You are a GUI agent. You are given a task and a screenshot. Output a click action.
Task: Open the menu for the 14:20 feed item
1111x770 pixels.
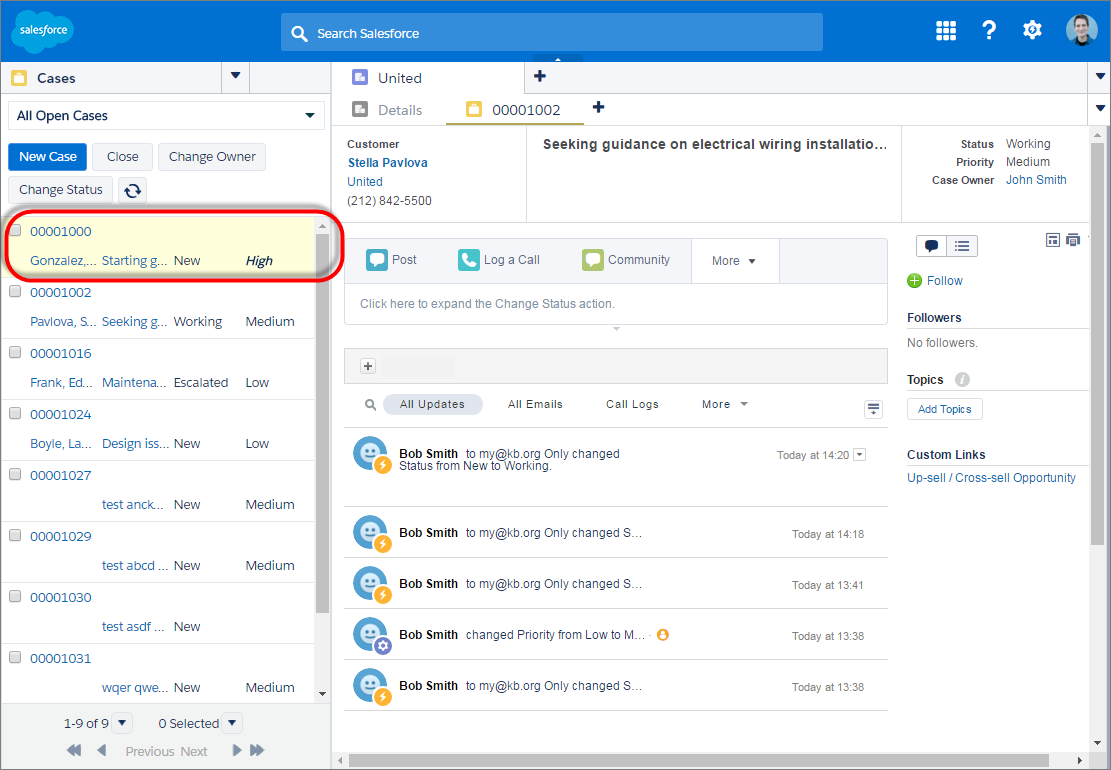click(x=859, y=455)
